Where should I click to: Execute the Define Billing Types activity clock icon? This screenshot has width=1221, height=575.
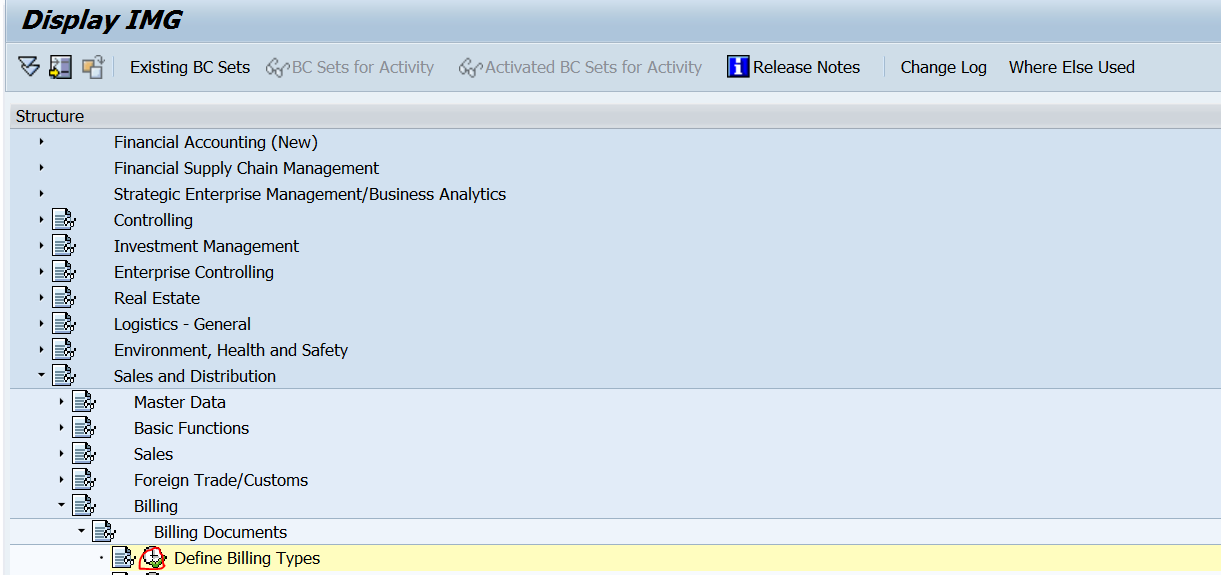(152, 558)
